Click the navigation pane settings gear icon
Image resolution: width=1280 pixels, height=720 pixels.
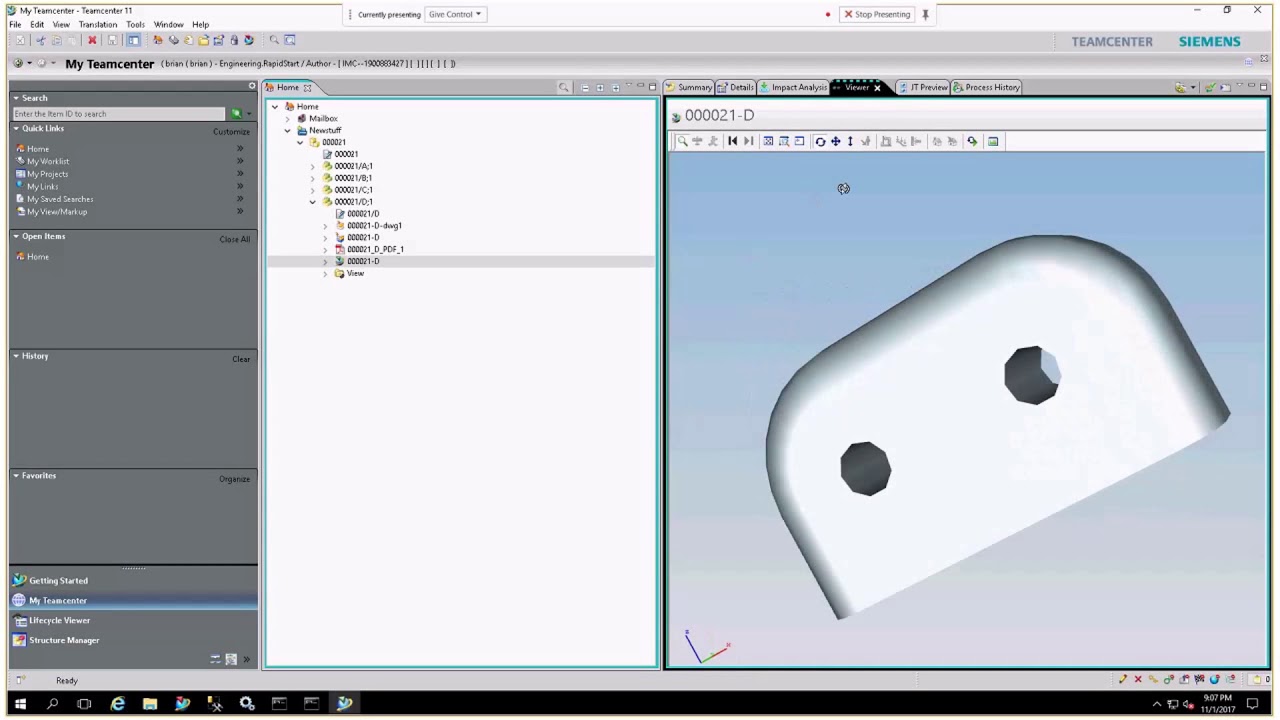pyautogui.click(x=252, y=86)
